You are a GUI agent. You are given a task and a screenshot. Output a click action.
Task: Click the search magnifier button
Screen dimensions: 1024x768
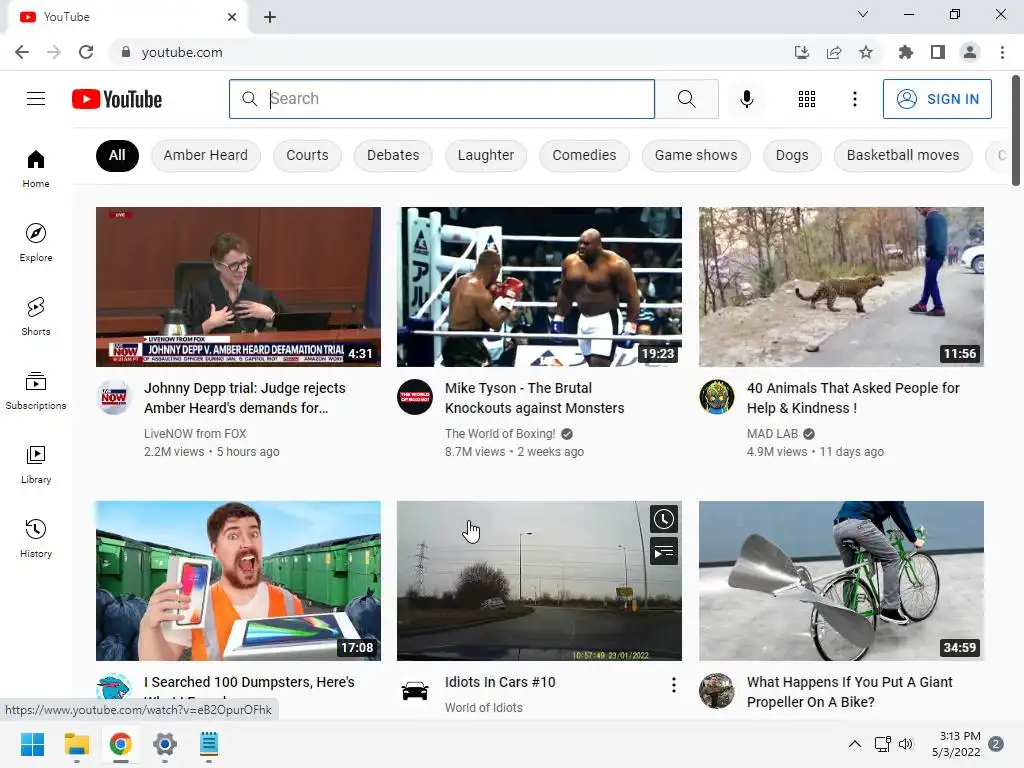click(686, 99)
